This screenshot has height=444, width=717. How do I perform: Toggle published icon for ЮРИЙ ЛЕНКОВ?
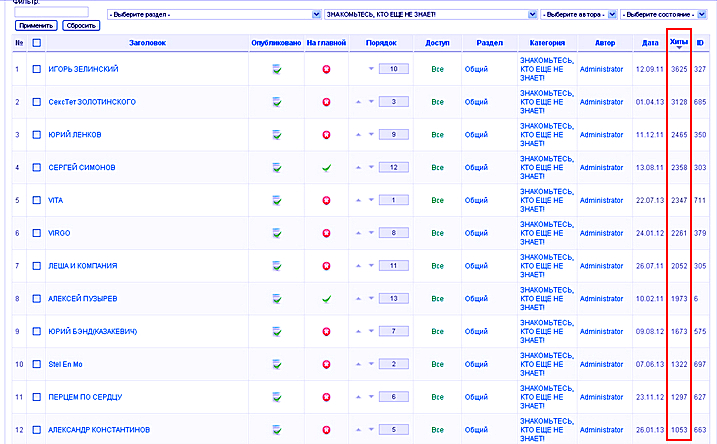pos(277,135)
